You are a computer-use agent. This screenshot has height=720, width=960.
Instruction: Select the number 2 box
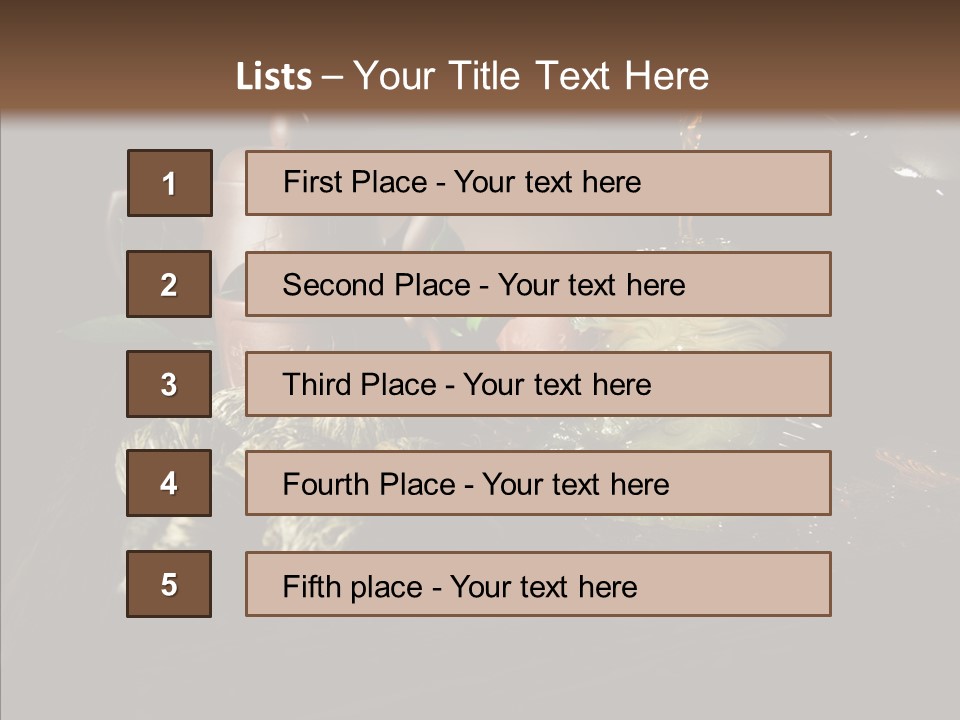coord(169,284)
